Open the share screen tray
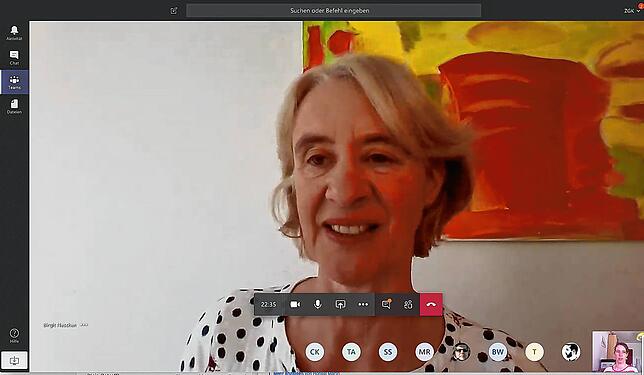Screen dimensions: 644x375 (340, 304)
